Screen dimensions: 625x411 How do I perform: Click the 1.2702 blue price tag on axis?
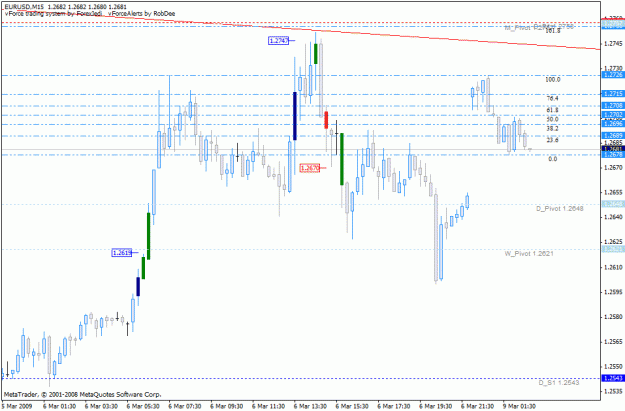(x=613, y=115)
